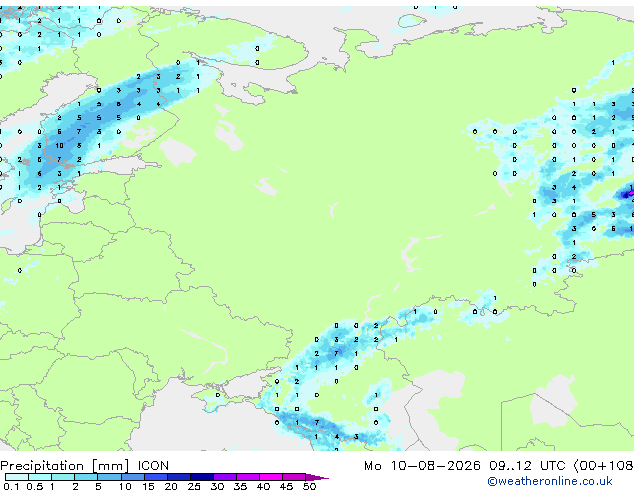The width and height of the screenshot is (634, 490).
Task: Click the 20–25 mm legend swatch
Action: point(179,477)
